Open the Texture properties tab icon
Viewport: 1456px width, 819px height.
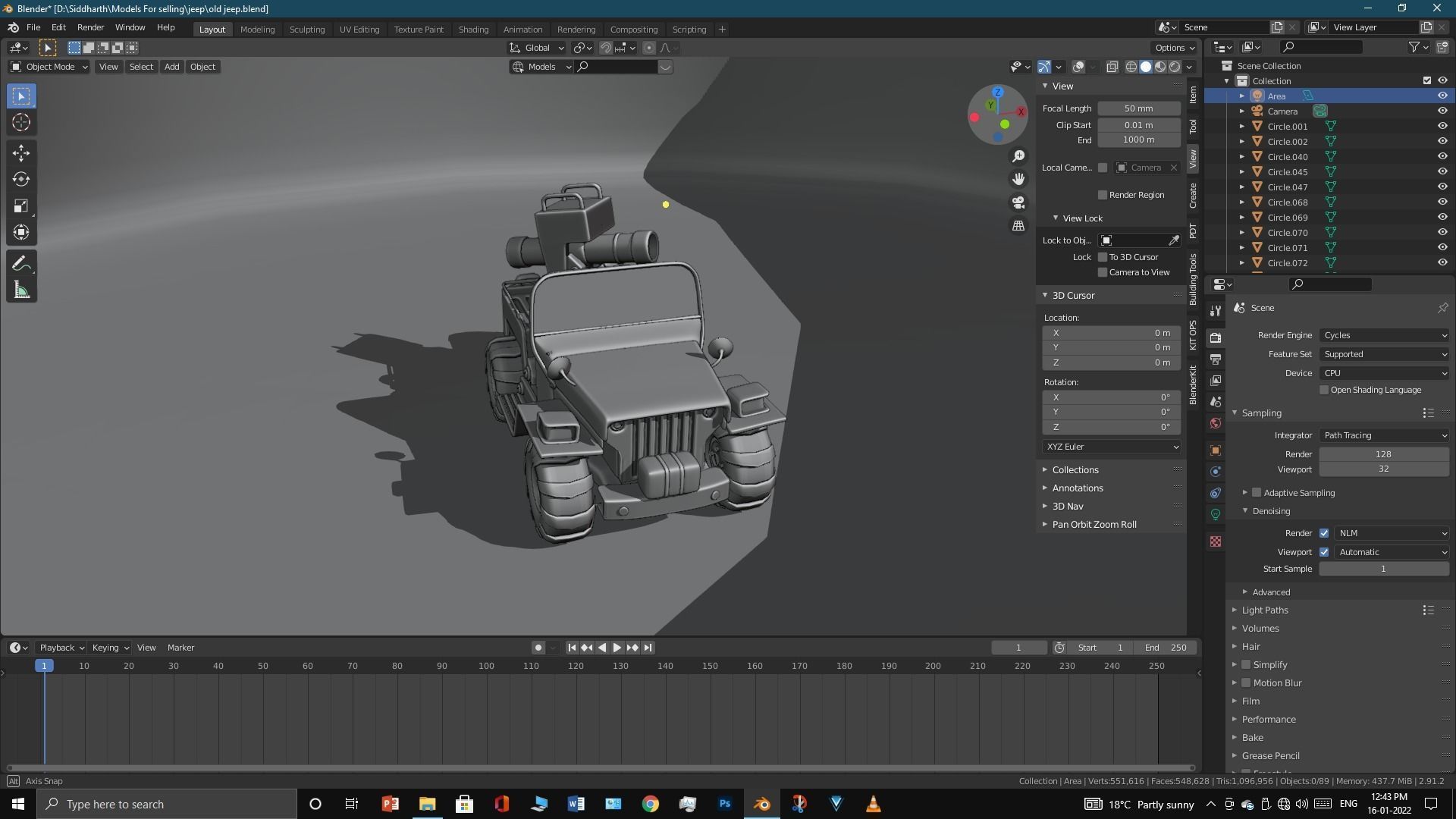pyautogui.click(x=1216, y=541)
